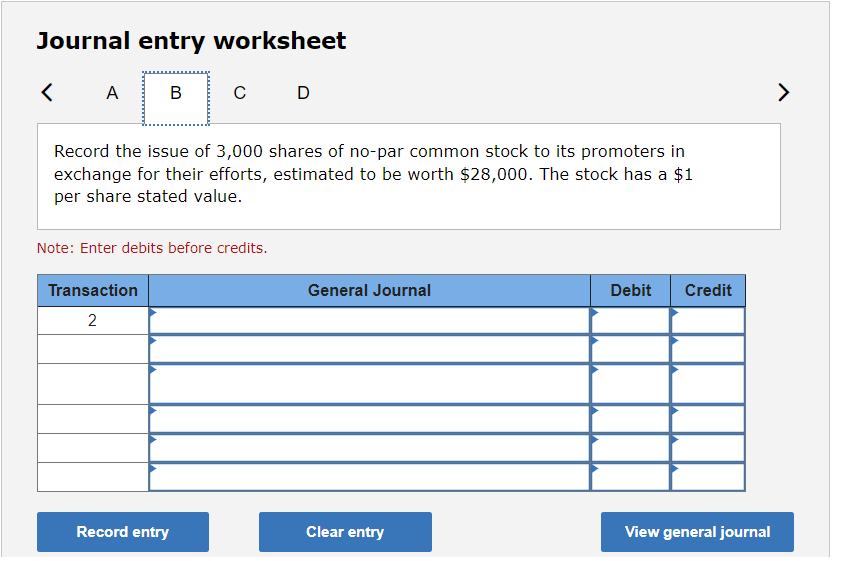Open tab D
The width and height of the screenshot is (865, 561).
[303, 93]
